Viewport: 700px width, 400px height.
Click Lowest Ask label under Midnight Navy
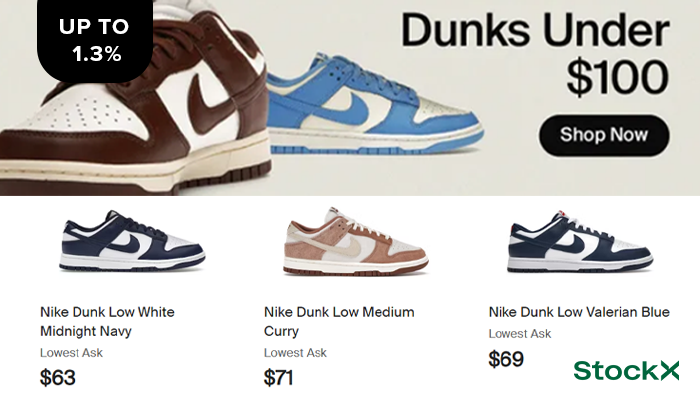click(71, 353)
